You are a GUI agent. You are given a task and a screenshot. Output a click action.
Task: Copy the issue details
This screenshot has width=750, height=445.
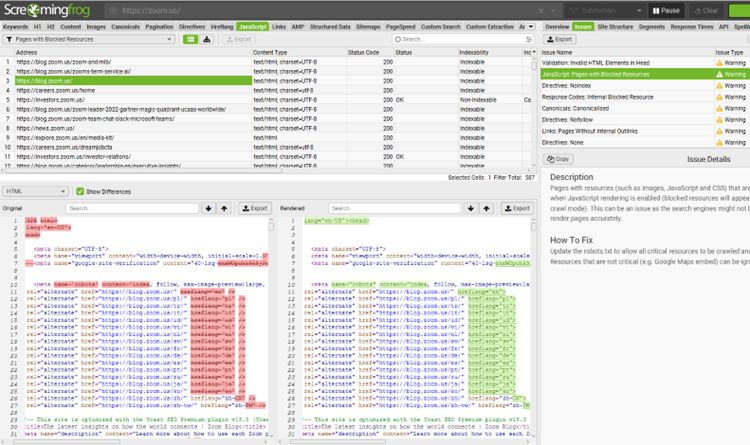tap(560, 159)
